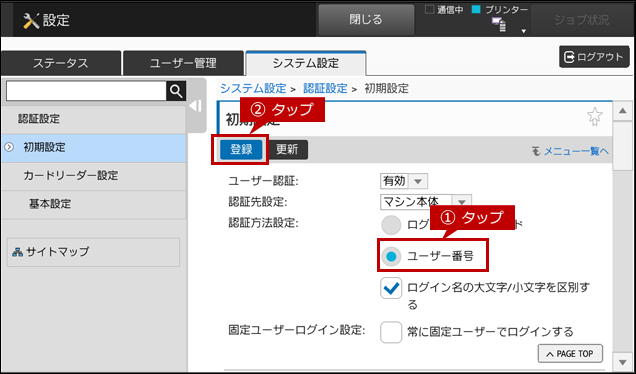The height and width of the screenshot is (374, 636).
Task: Select the システム設定 tab
Action: 306,63
